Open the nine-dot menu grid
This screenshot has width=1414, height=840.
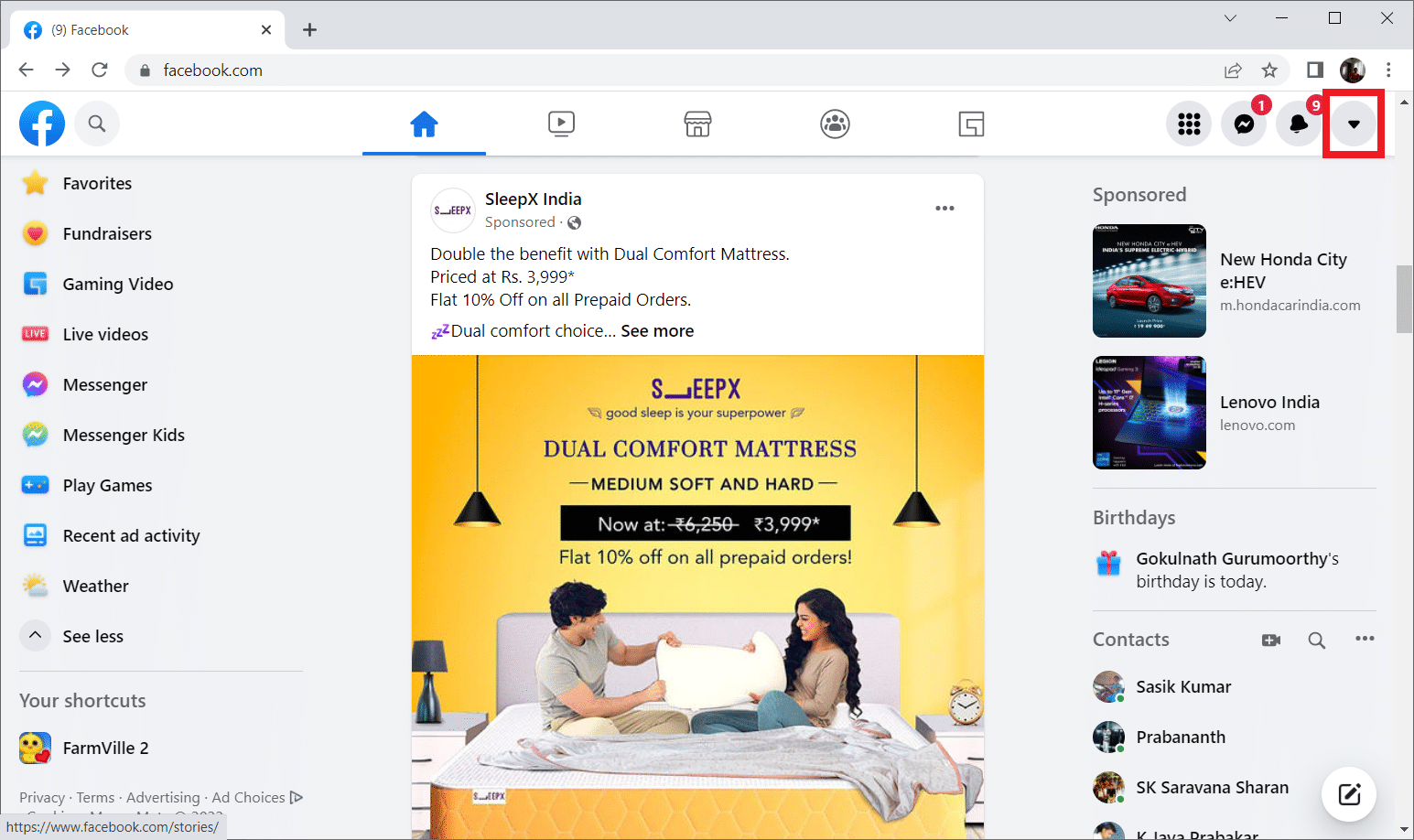1189,124
